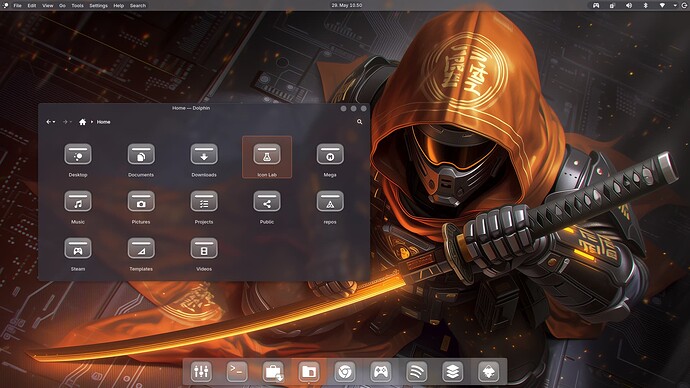Click the logout icon in top panel
The image size is (690, 388).
tap(685, 6)
